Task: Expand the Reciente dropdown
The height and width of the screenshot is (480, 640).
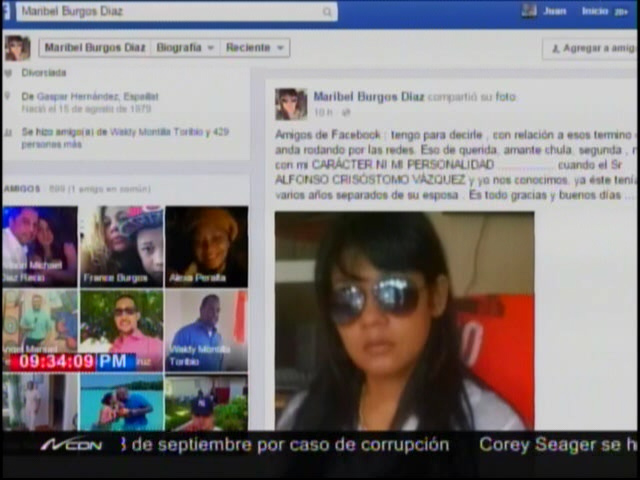Action: click(x=255, y=48)
